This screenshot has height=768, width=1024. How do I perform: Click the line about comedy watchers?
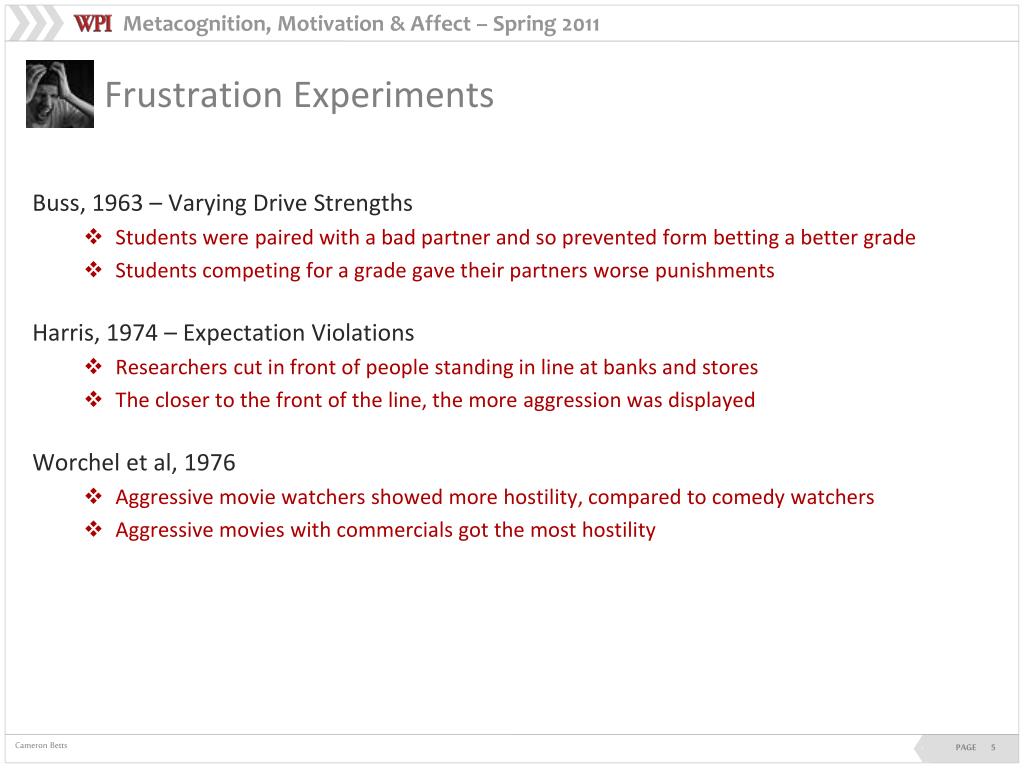494,497
